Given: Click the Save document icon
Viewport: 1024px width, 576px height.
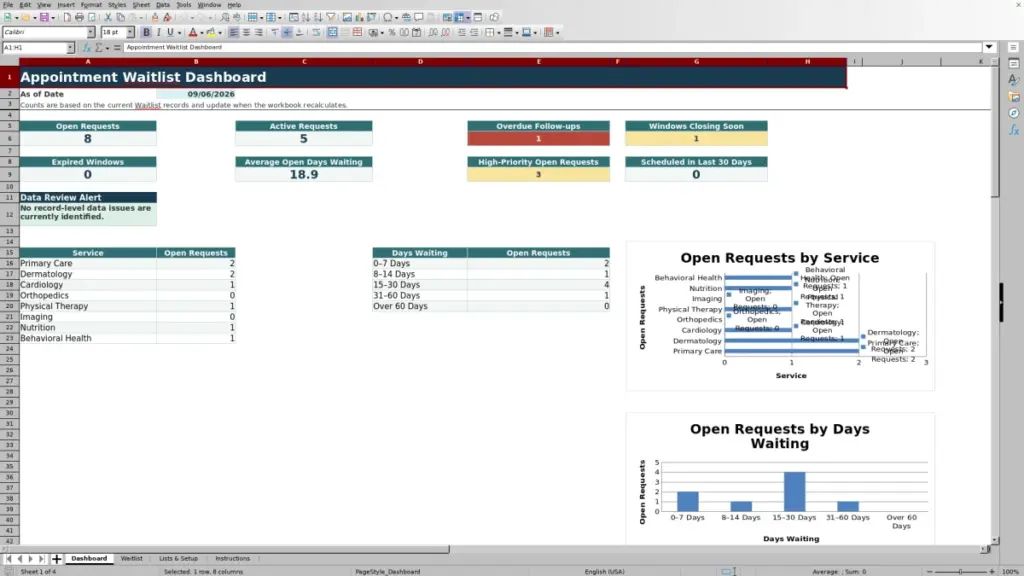Looking at the screenshot, I should (x=44, y=17).
